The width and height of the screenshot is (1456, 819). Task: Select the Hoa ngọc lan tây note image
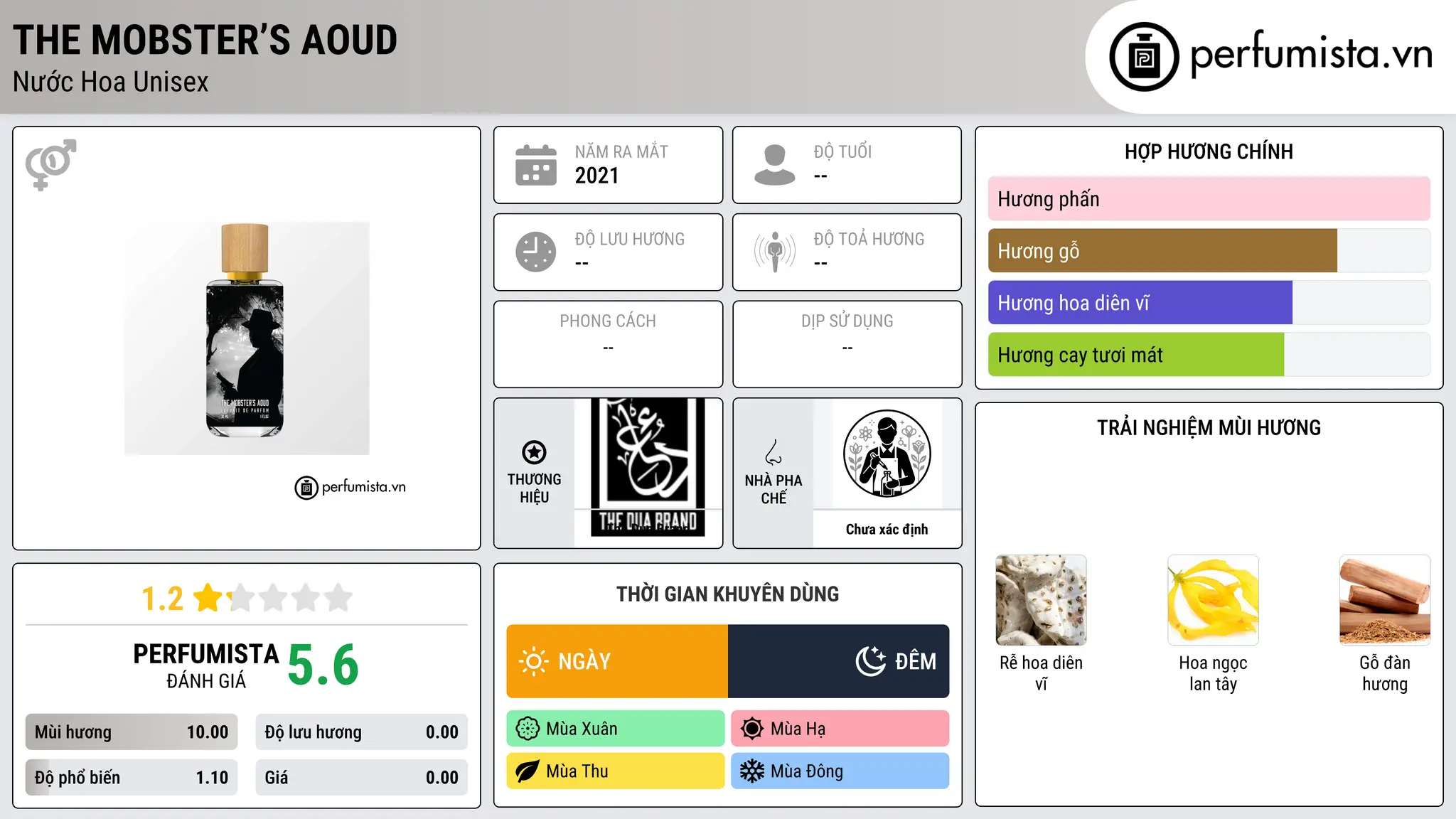[x=1213, y=600]
